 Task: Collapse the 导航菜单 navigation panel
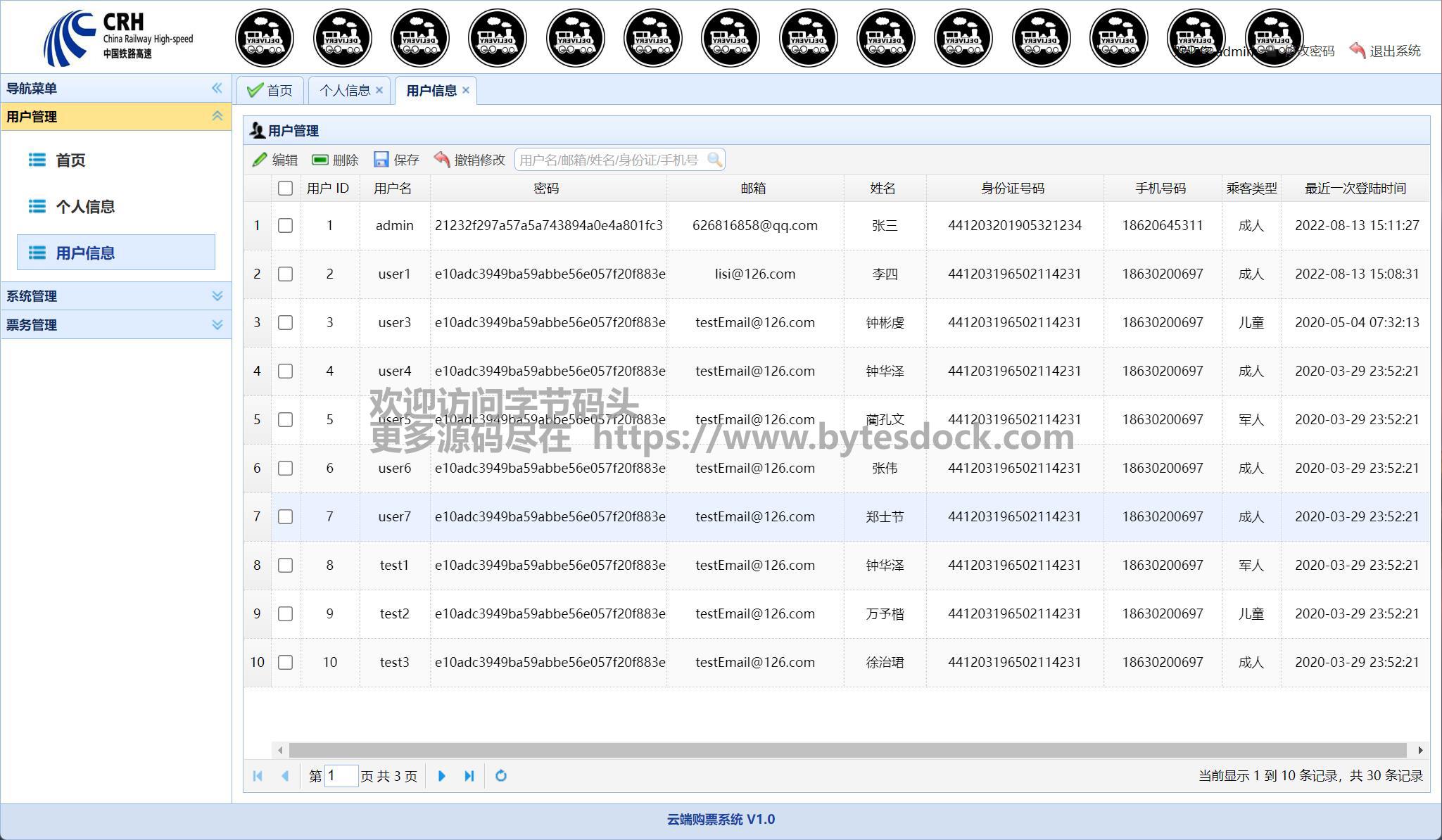coord(217,88)
